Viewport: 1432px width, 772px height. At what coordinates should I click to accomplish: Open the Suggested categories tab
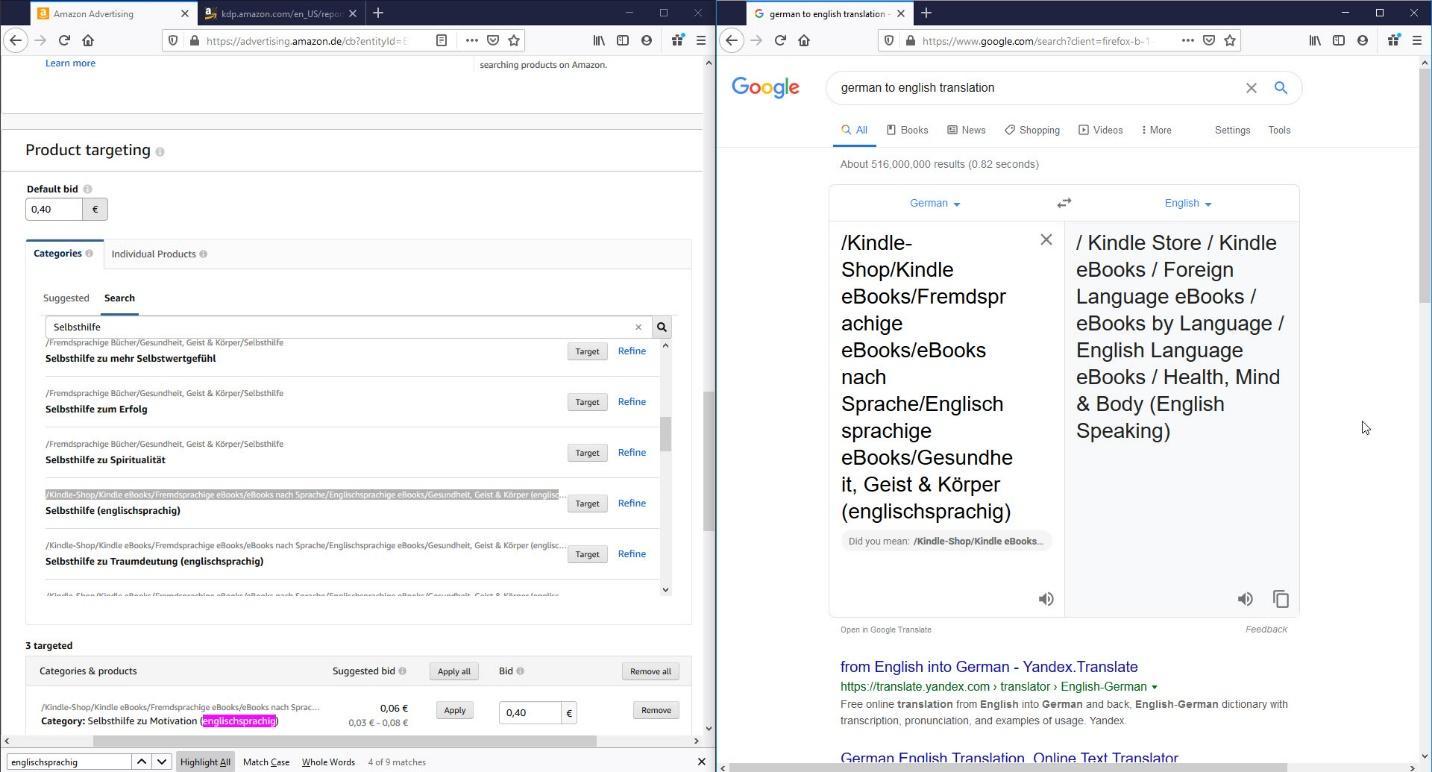[66, 298]
